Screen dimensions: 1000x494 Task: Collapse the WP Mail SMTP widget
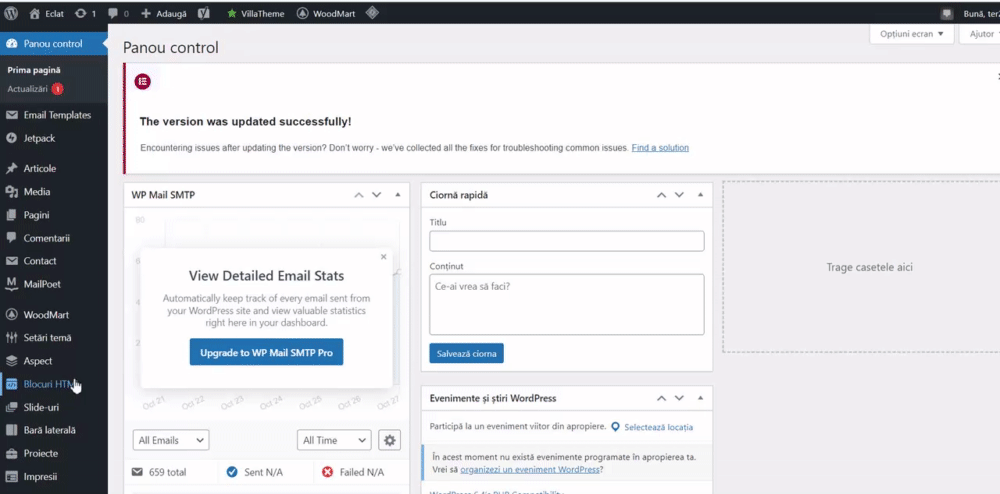click(x=398, y=195)
